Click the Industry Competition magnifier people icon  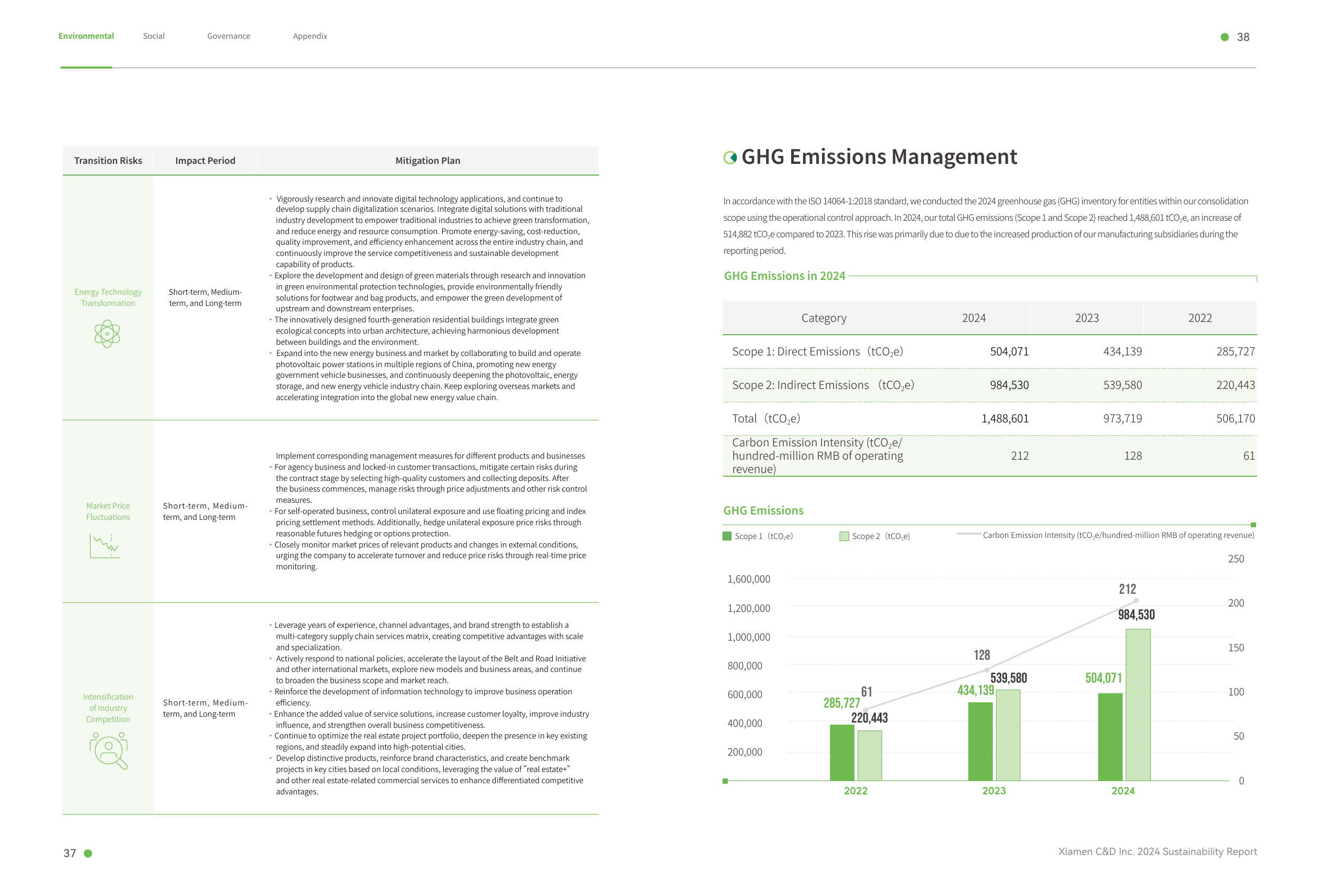109,751
